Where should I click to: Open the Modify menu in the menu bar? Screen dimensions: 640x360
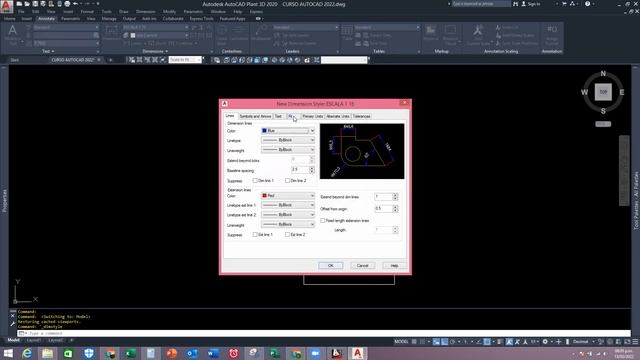coord(169,12)
